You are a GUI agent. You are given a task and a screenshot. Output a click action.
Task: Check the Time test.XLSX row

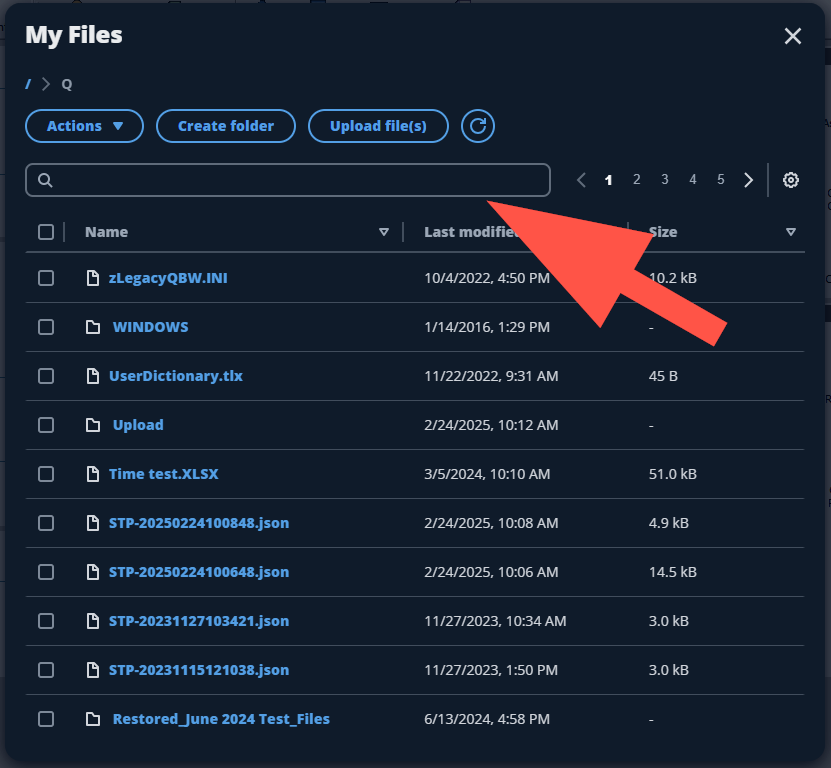coord(46,474)
